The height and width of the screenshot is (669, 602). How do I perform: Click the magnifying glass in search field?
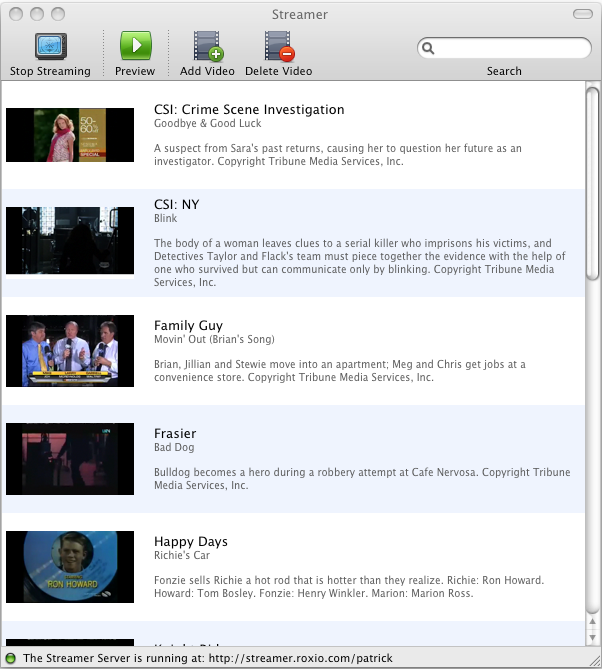point(428,48)
